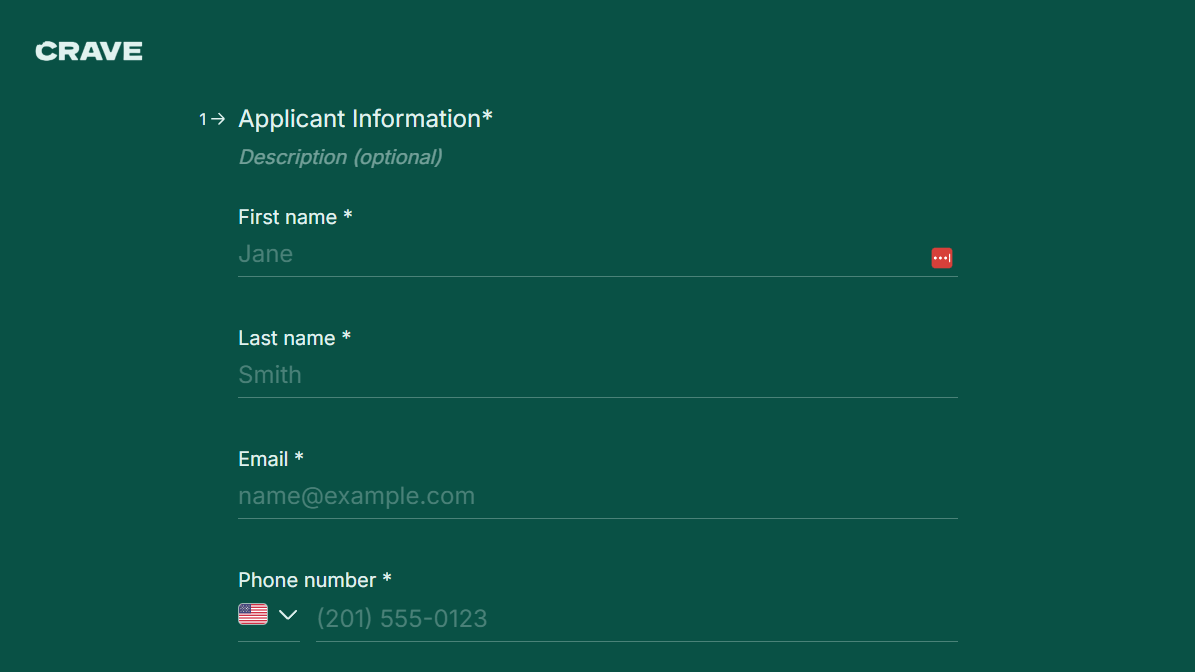Viewport: 1195px width, 672px height.
Task: Click the Last name underline
Action: point(597,396)
